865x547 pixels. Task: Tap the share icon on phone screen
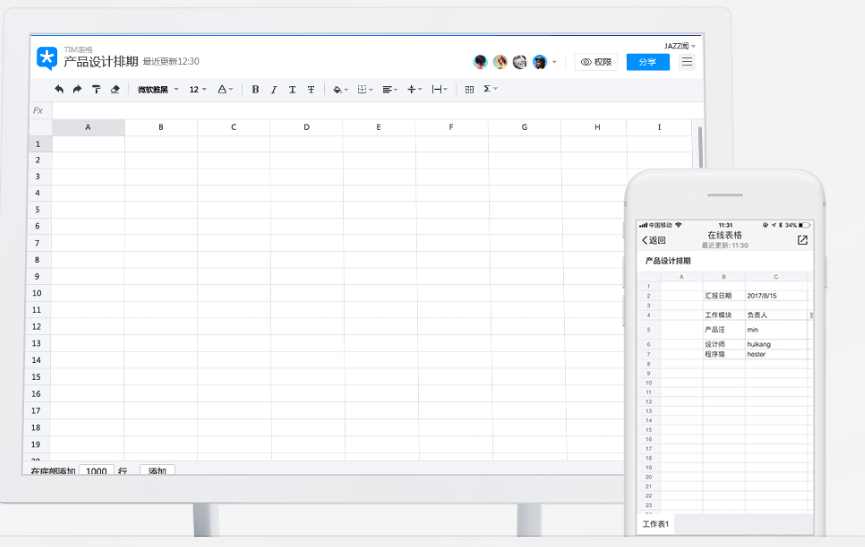tap(802, 240)
